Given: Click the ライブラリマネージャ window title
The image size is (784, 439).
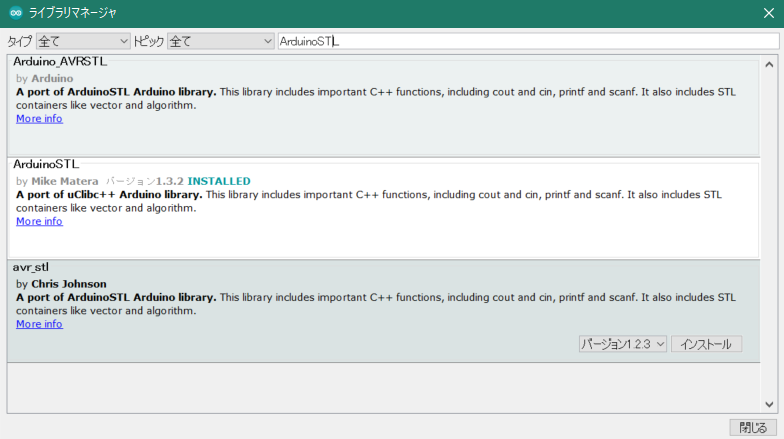Looking at the screenshot, I should click(72, 13).
